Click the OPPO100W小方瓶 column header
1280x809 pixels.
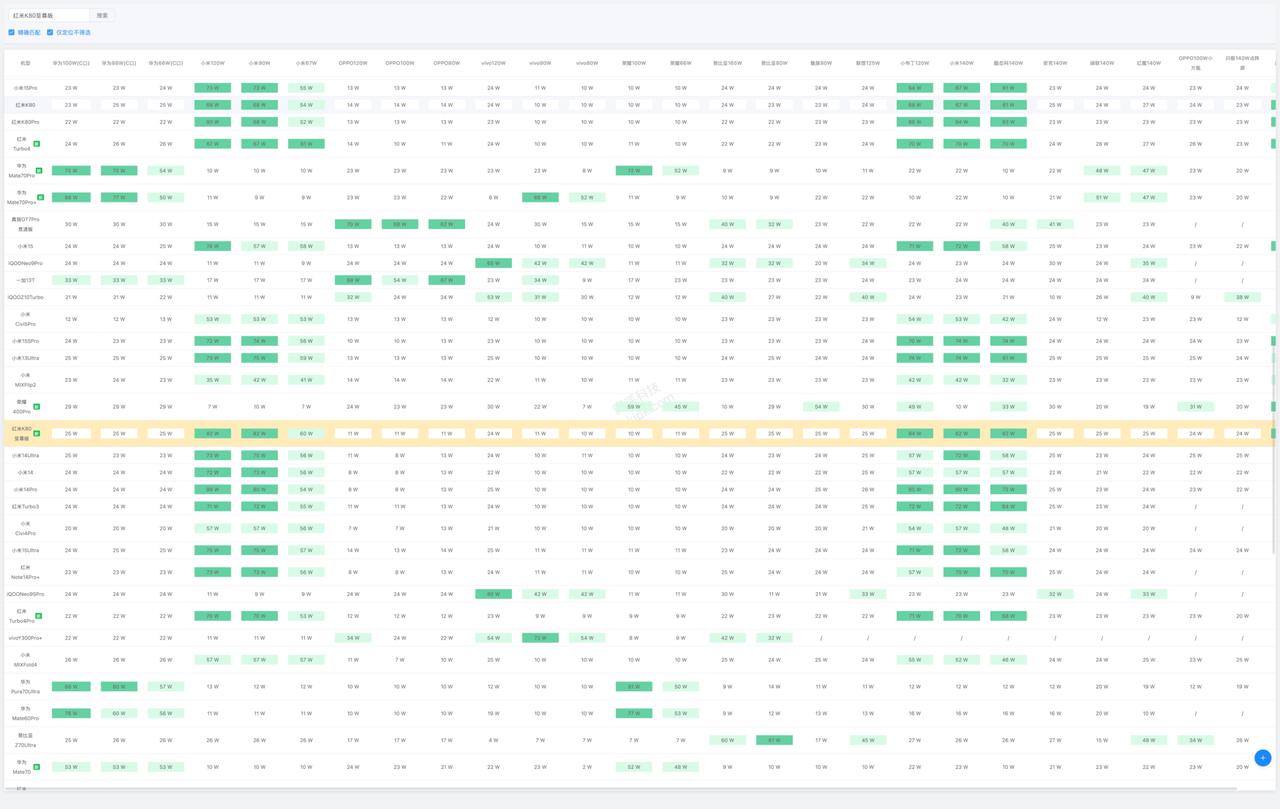1195,63
